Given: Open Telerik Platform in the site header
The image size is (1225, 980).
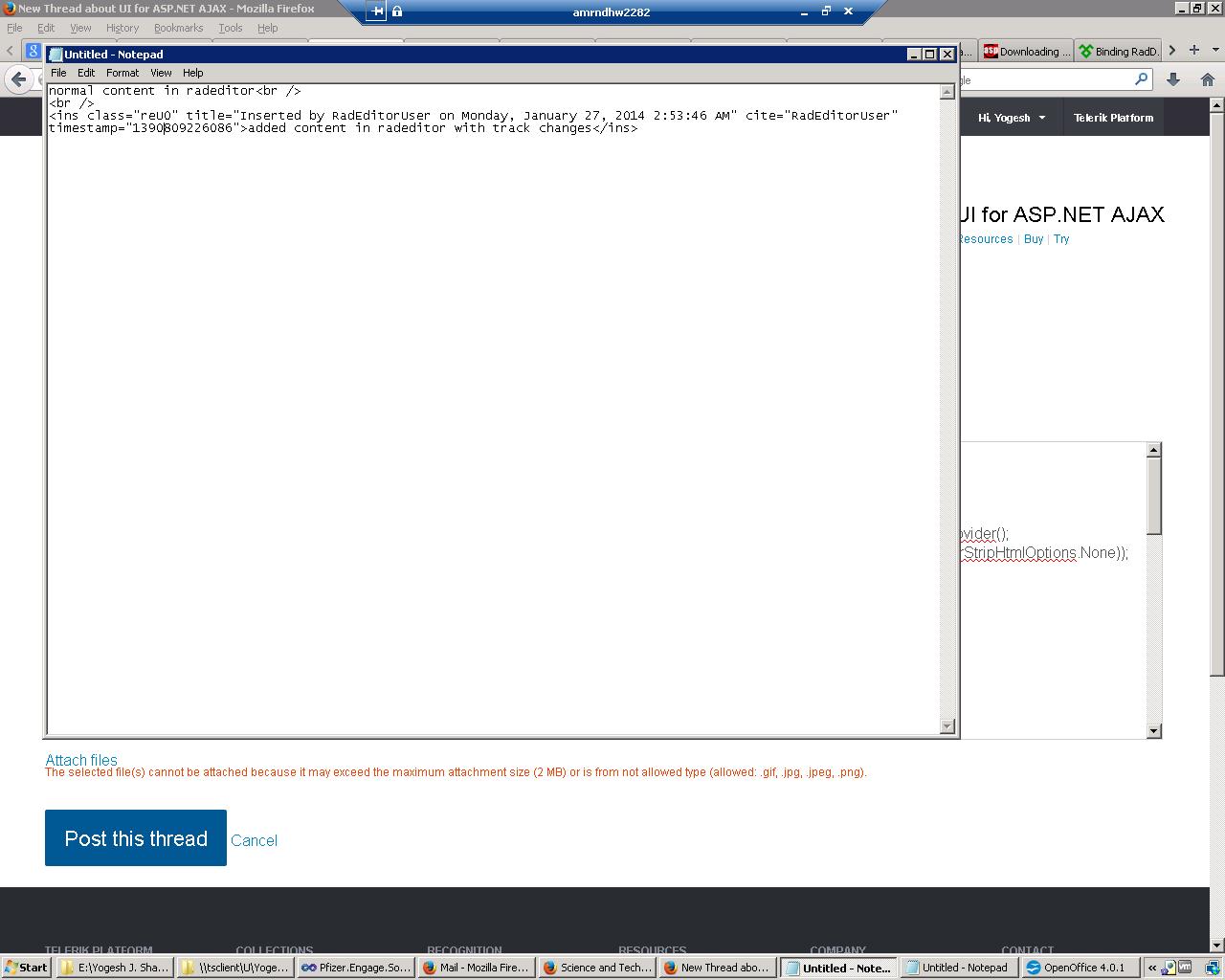Looking at the screenshot, I should click(x=1113, y=118).
